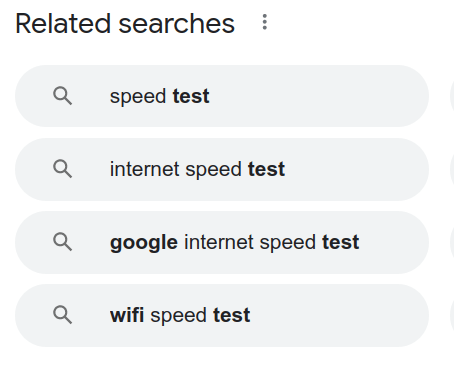
Task: Click the magnifier icon beside "wifi speed test"
Action: pyautogui.click(x=62, y=315)
